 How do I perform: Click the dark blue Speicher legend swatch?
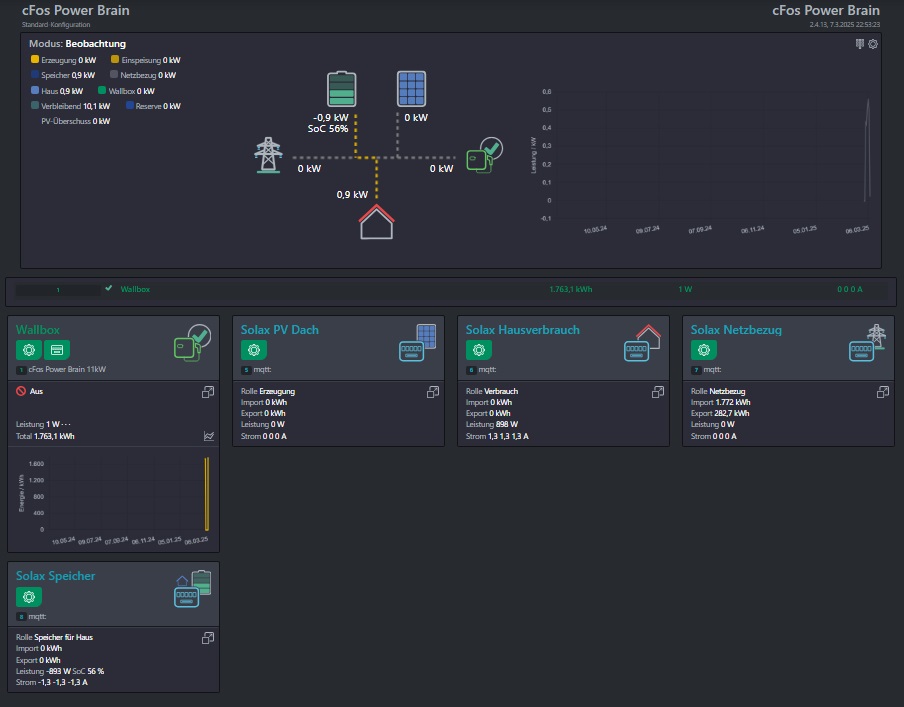coord(35,74)
